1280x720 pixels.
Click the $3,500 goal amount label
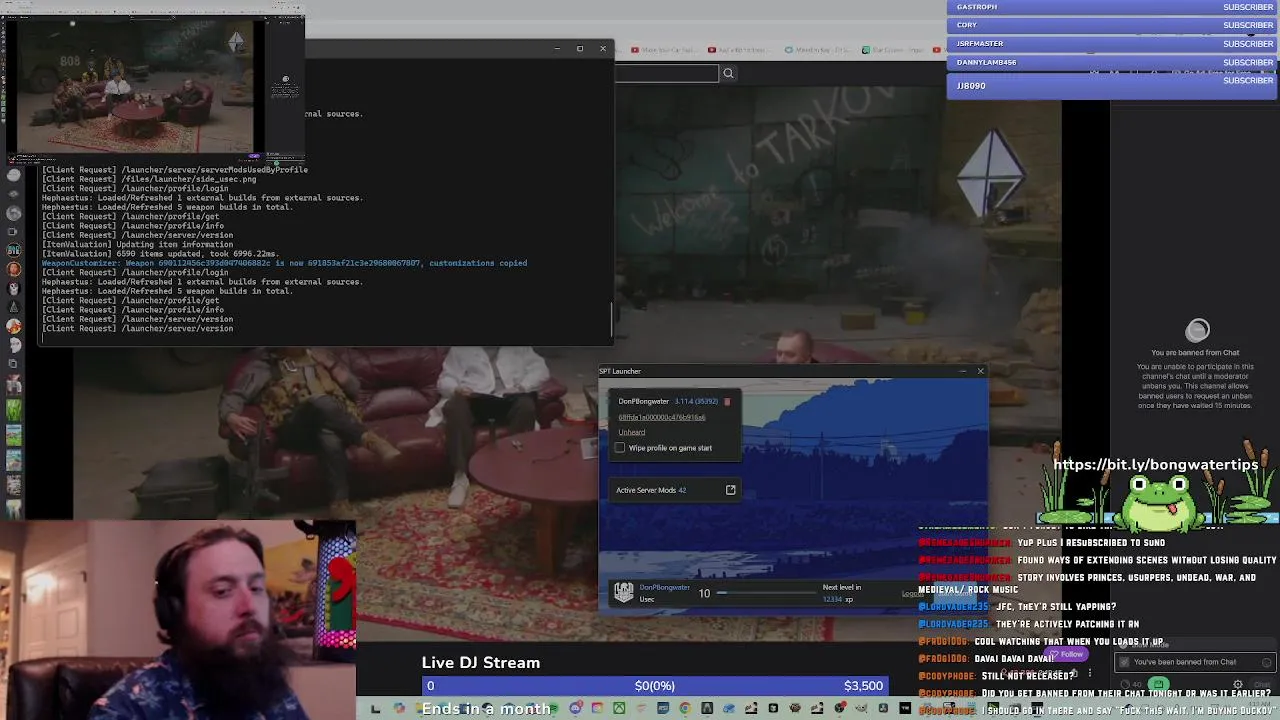click(x=863, y=686)
